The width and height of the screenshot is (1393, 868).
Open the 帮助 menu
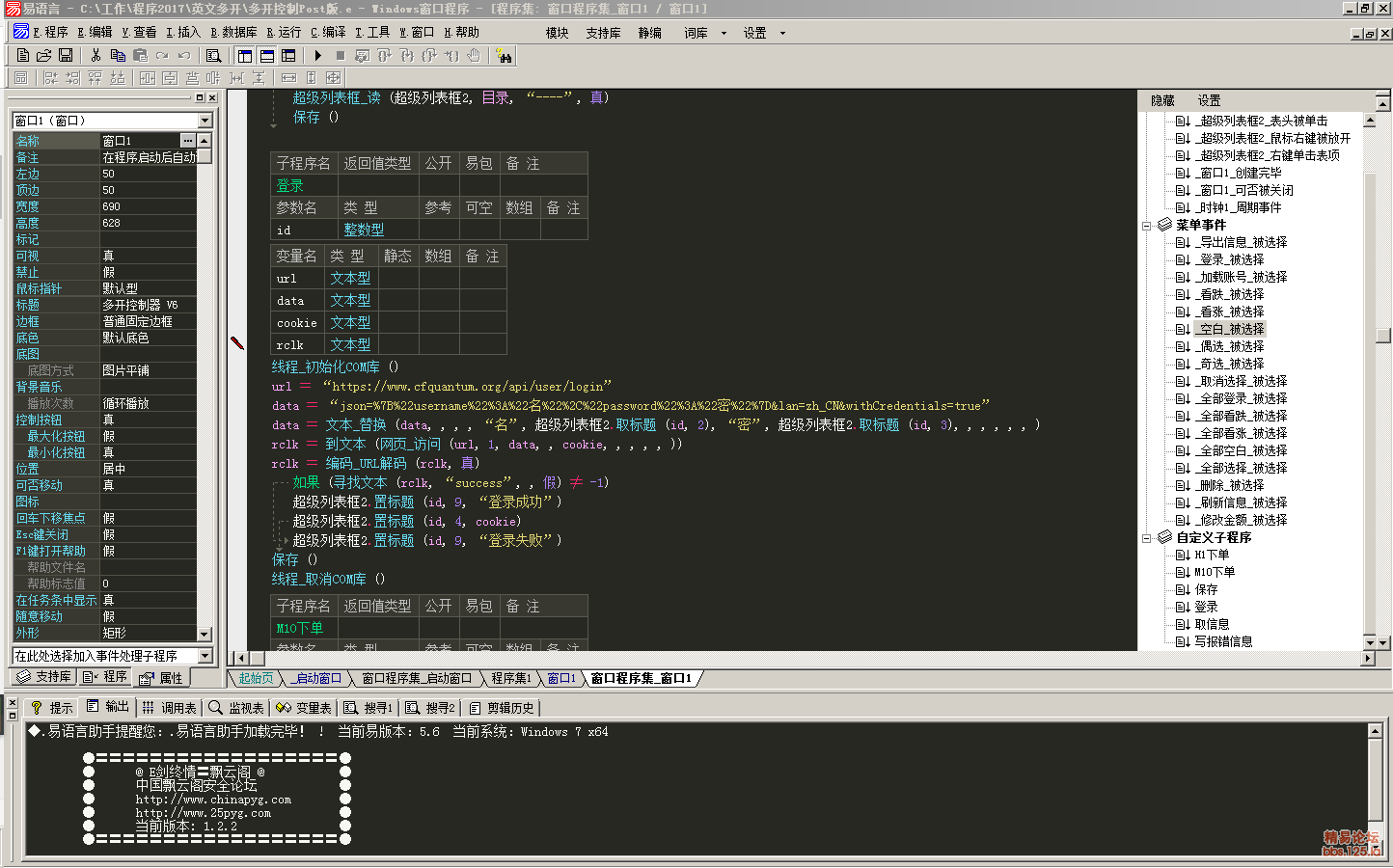[x=461, y=33]
